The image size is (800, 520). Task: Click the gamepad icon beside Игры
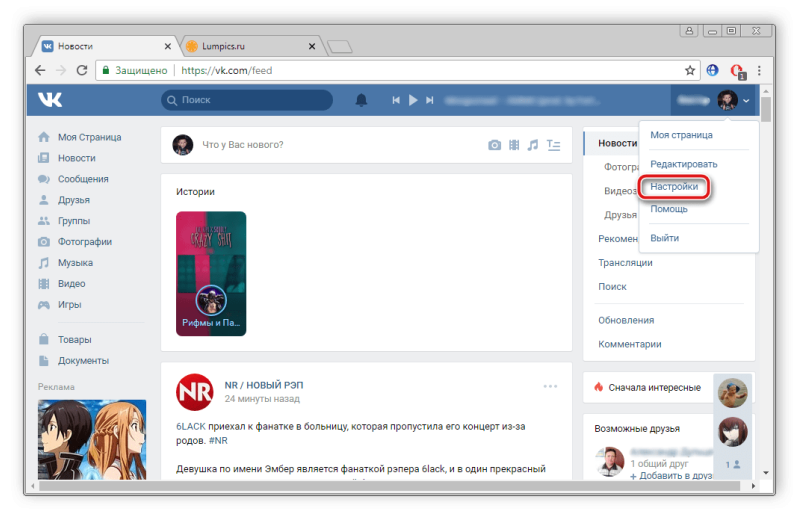click(x=44, y=305)
